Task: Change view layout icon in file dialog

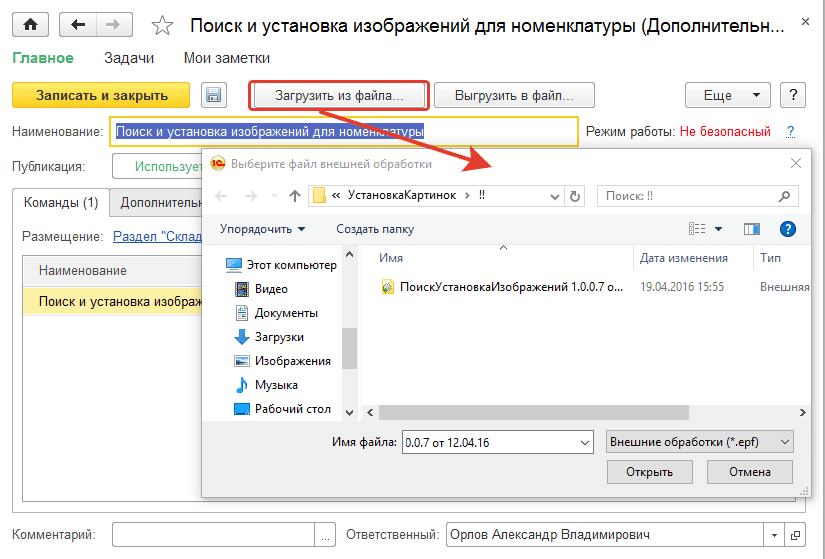Action: (697, 229)
